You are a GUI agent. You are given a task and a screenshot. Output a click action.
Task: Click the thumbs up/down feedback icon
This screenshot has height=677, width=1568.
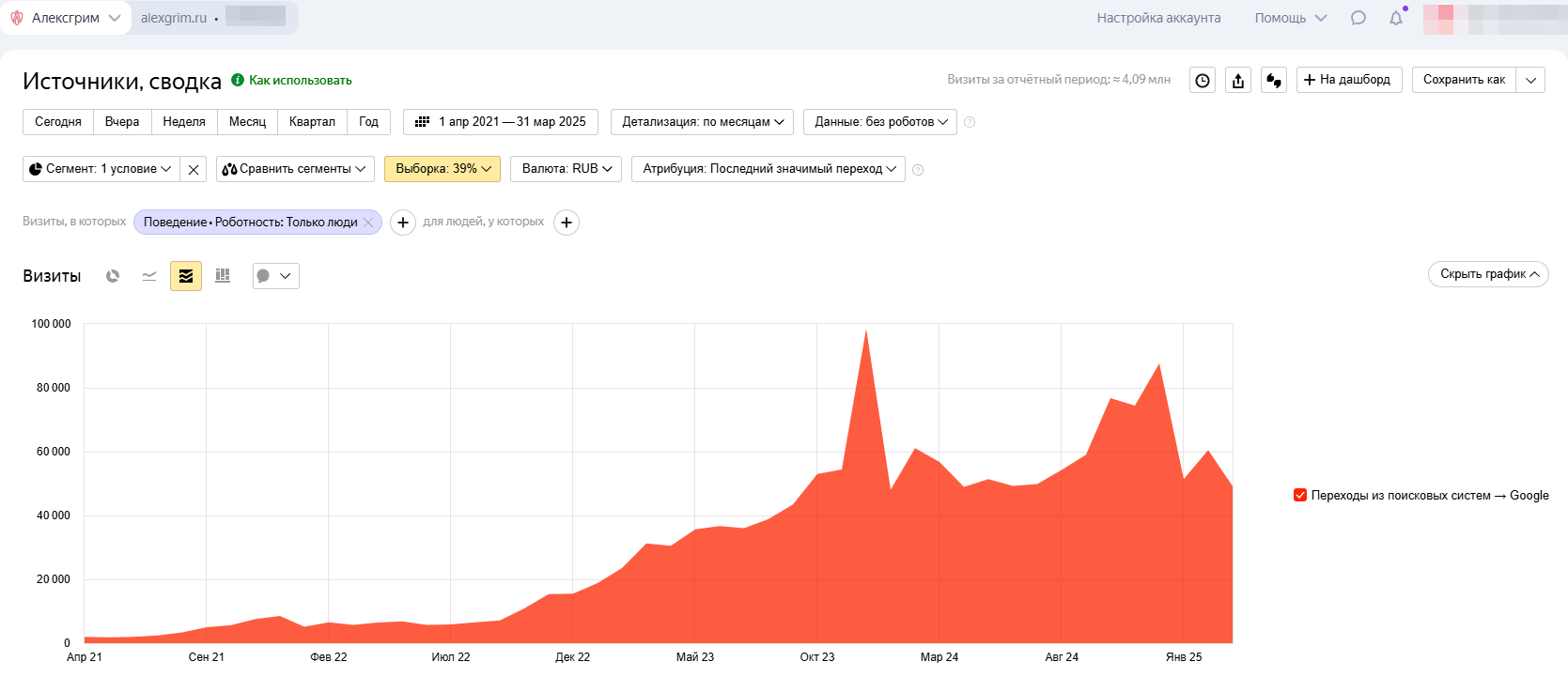pos(1274,80)
